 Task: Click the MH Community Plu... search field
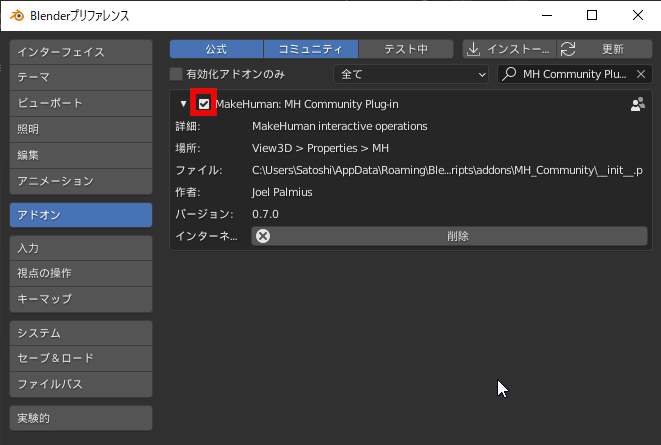tap(575, 74)
